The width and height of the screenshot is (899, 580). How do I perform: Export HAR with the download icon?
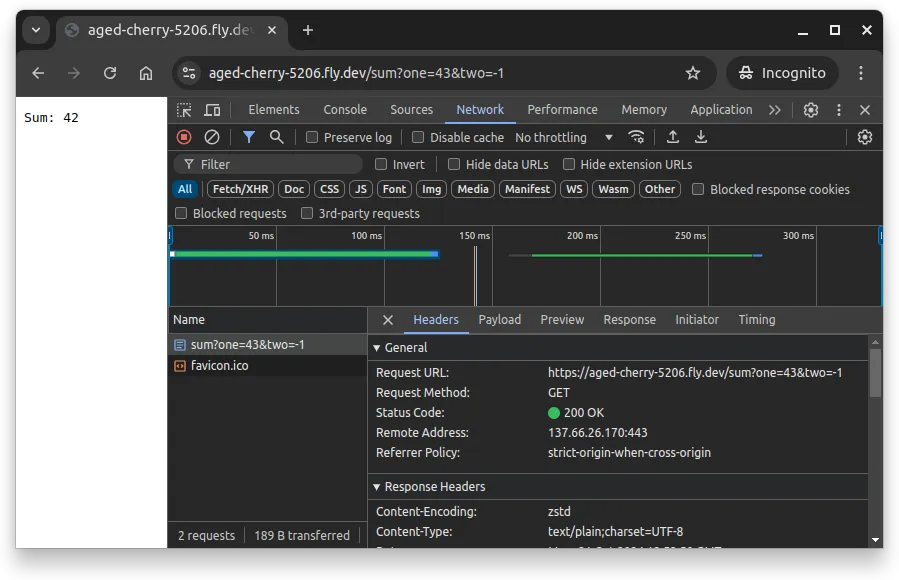(x=701, y=137)
